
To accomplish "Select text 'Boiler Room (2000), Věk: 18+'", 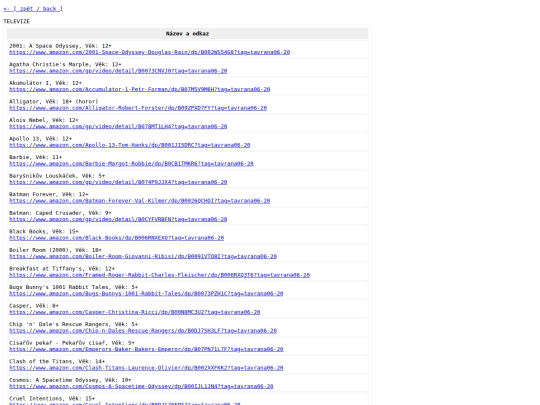I will tap(55, 251).
